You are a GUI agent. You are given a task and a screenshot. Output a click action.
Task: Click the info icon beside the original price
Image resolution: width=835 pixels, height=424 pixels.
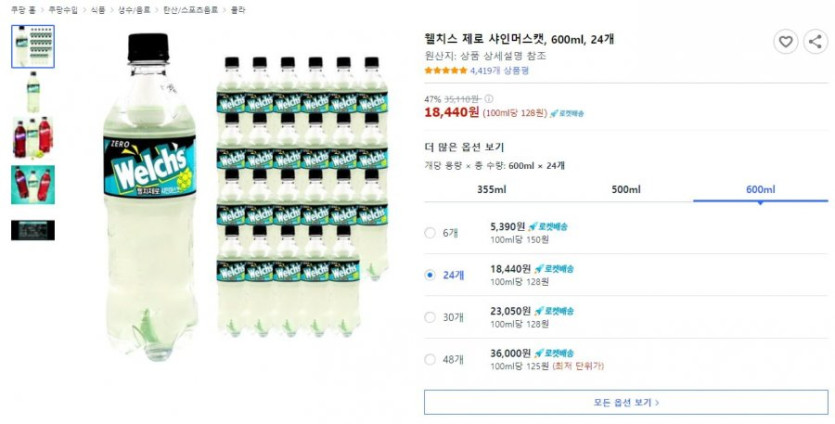(x=489, y=99)
